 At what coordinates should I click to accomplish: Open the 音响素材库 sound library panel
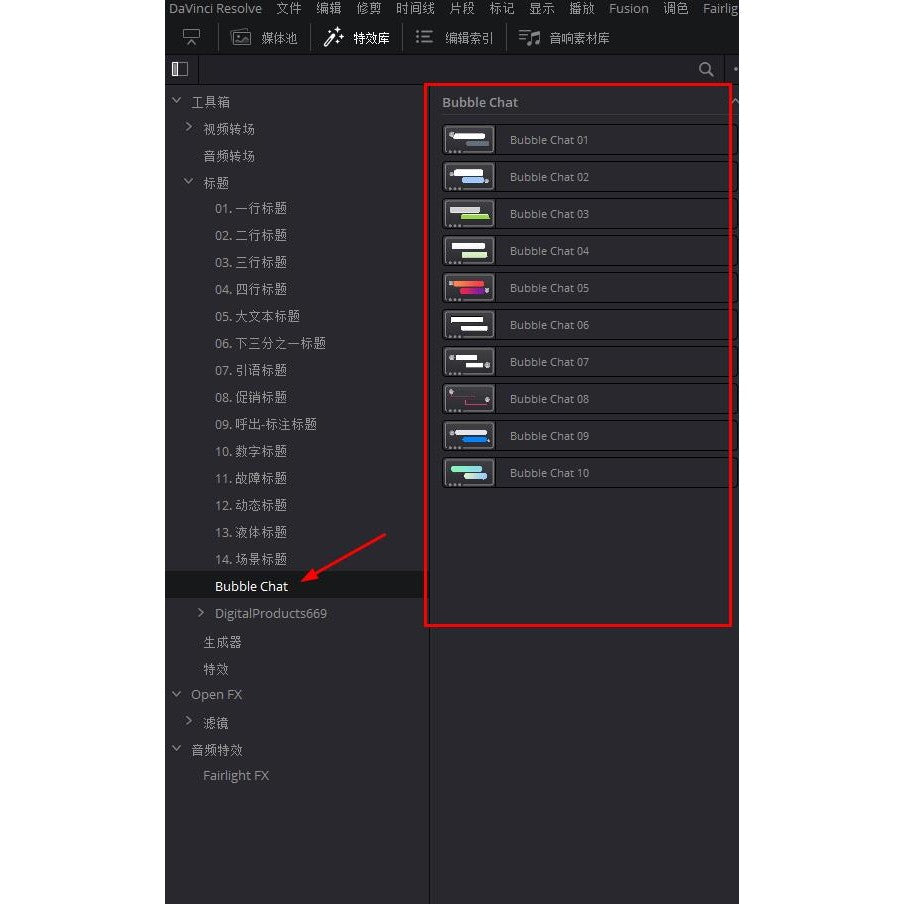563,38
